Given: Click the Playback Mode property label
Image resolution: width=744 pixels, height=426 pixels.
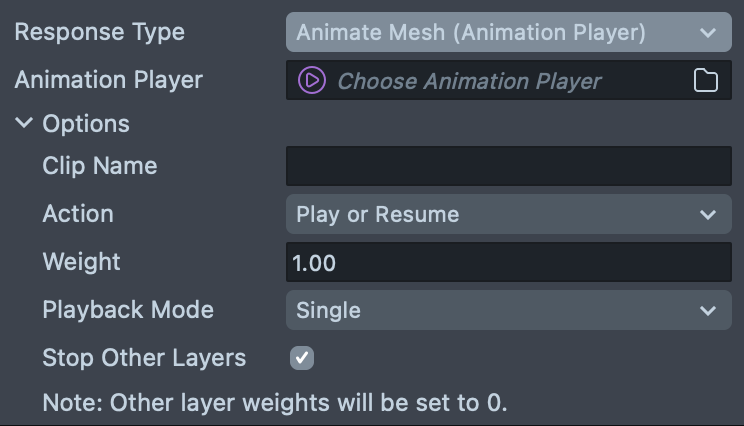Looking at the screenshot, I should [x=128, y=310].
